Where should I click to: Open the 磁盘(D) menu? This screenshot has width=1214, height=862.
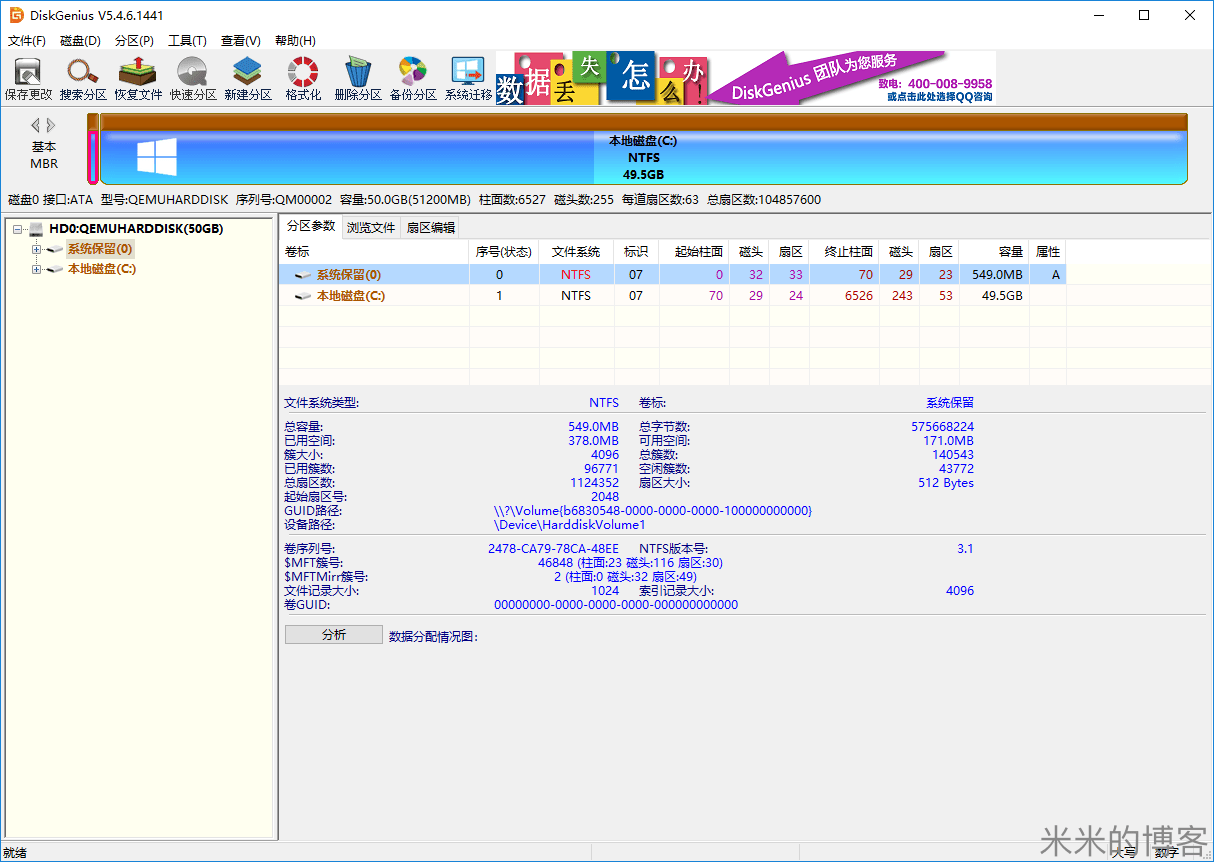coord(79,41)
